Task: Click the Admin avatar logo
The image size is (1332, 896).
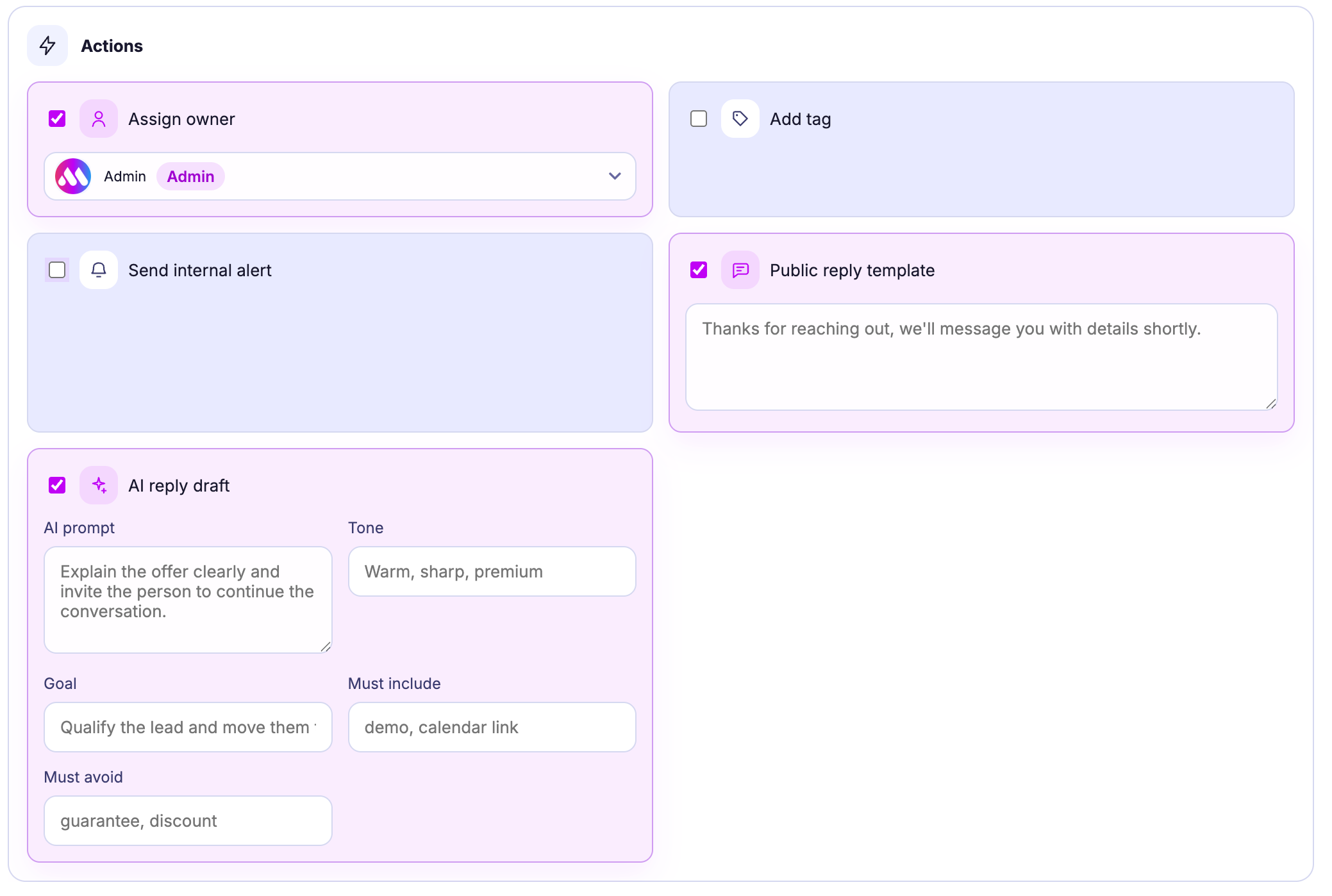Action: (x=73, y=176)
